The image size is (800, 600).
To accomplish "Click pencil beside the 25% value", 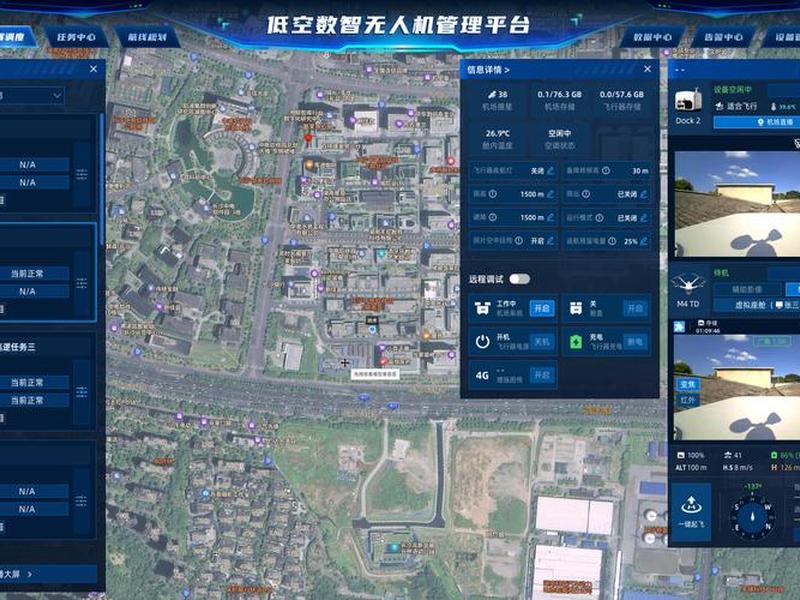I will [644, 241].
